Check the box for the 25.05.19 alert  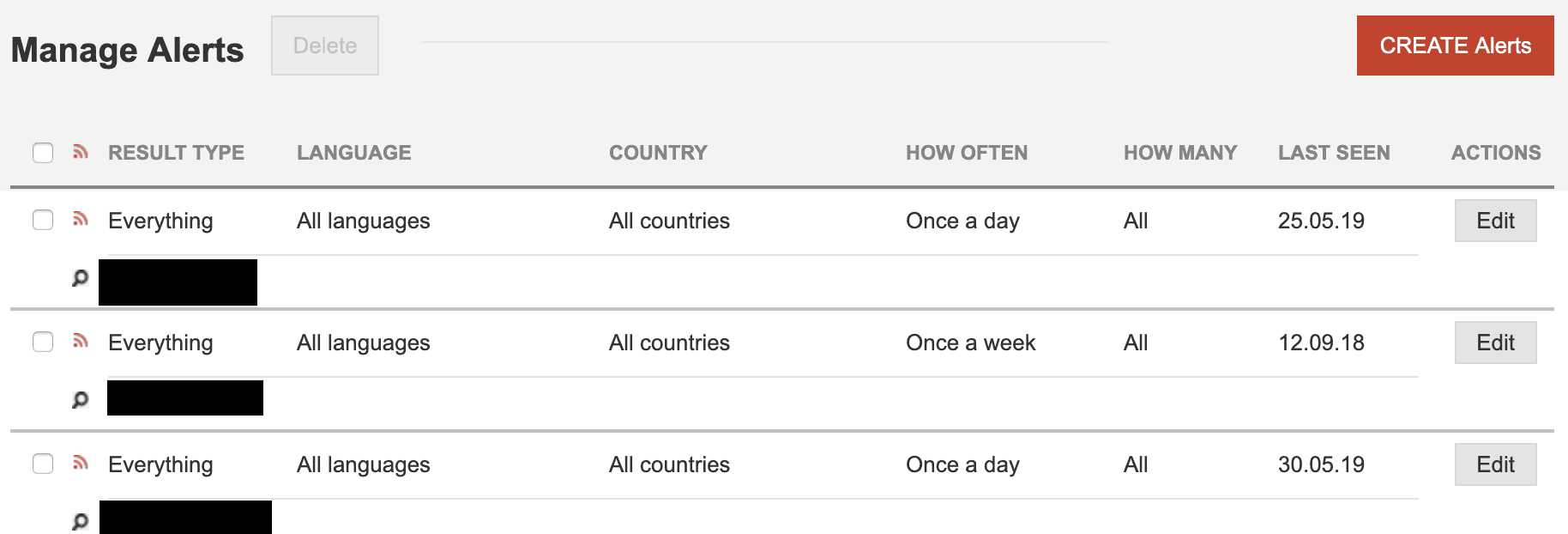43,220
